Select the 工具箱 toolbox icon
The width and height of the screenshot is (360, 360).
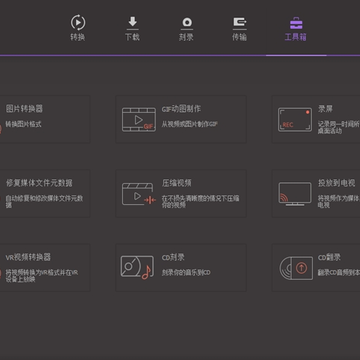pyautogui.click(x=296, y=23)
